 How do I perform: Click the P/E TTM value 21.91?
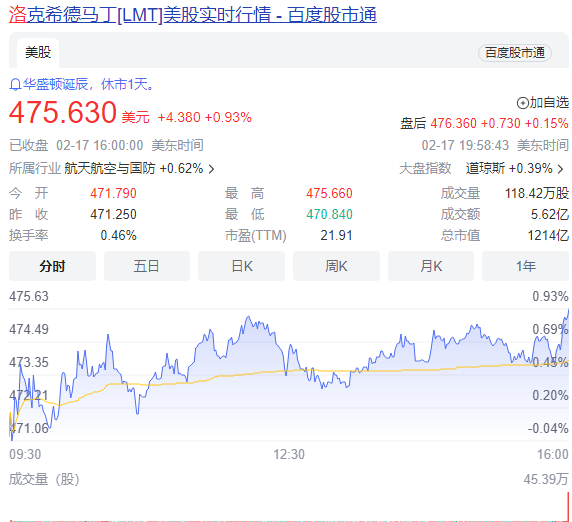point(336,236)
